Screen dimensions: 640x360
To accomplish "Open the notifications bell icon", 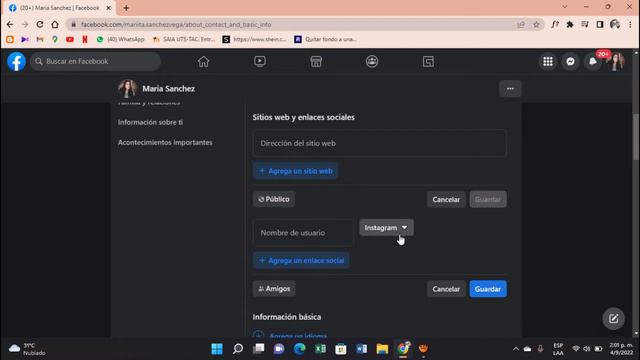I will [593, 62].
